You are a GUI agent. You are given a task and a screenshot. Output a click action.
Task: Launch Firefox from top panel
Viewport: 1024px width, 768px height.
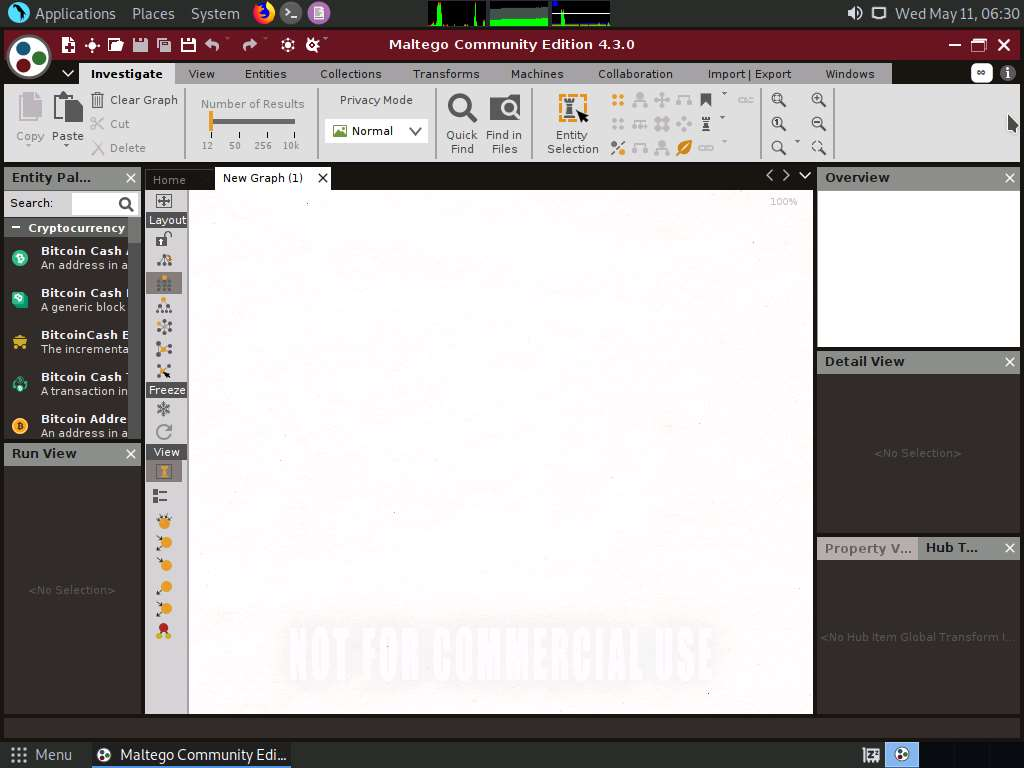point(263,13)
